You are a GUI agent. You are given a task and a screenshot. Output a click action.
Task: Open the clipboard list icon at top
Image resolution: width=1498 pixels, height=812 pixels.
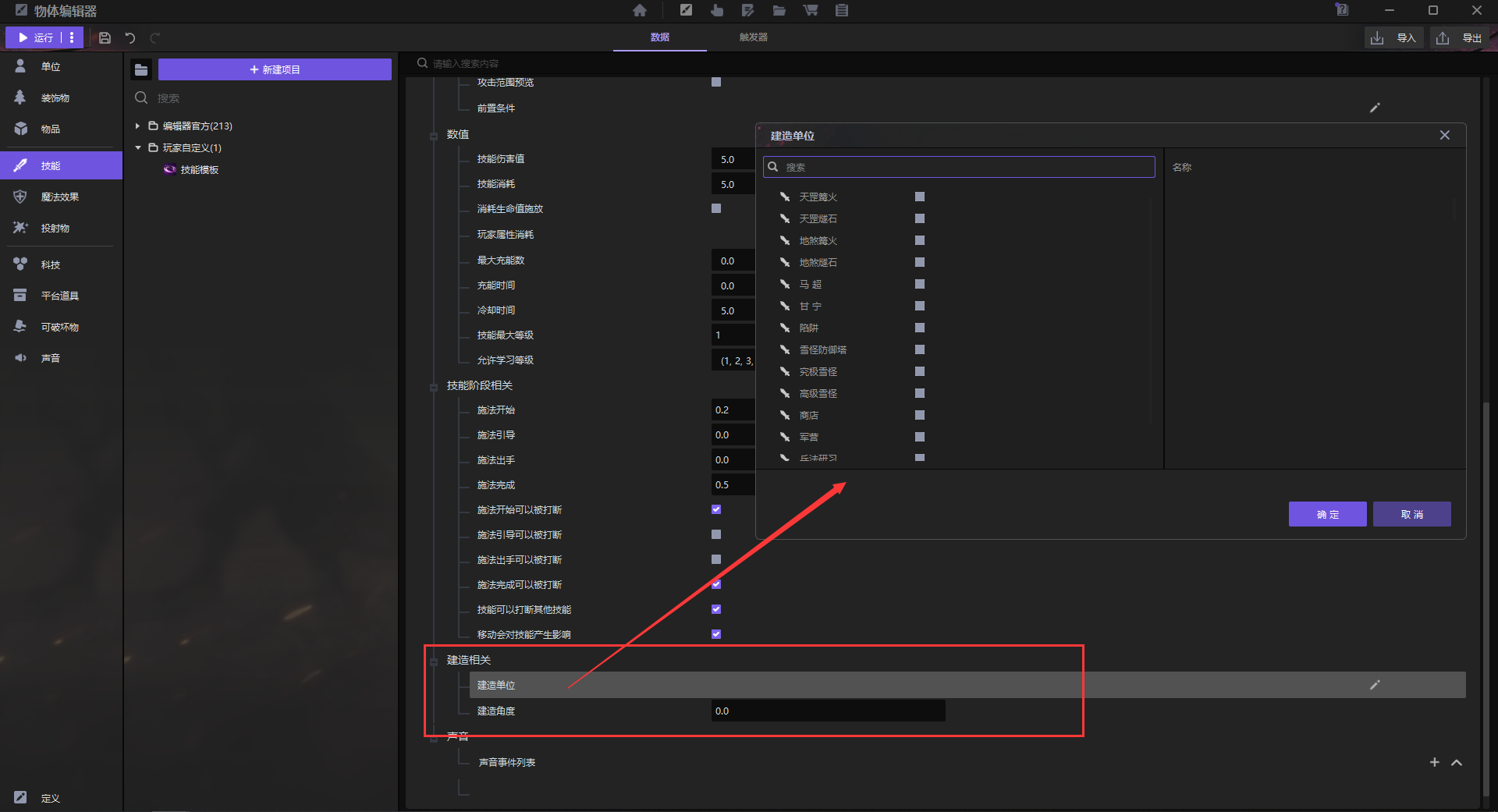(842, 10)
